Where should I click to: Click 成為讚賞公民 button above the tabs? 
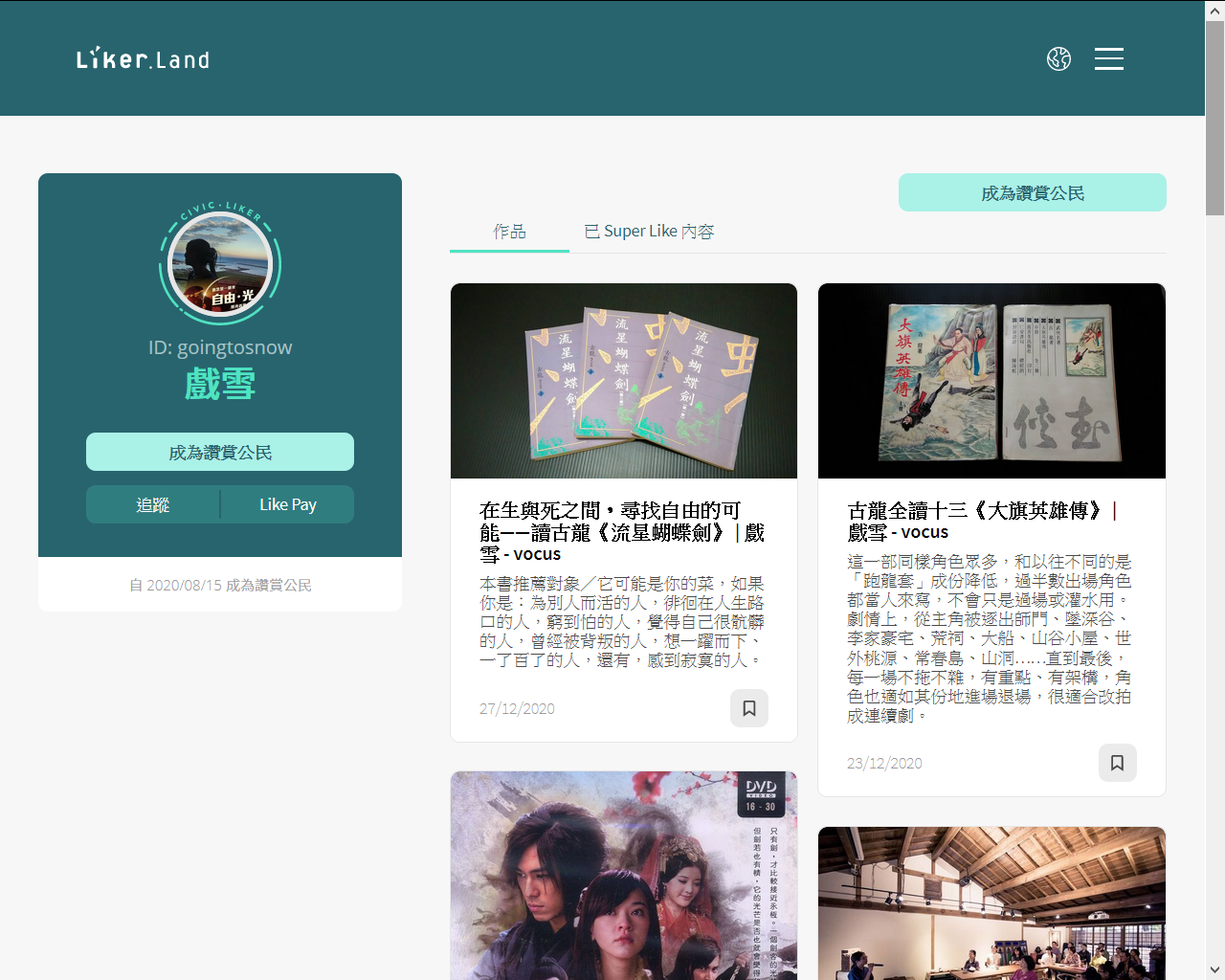tap(1033, 192)
